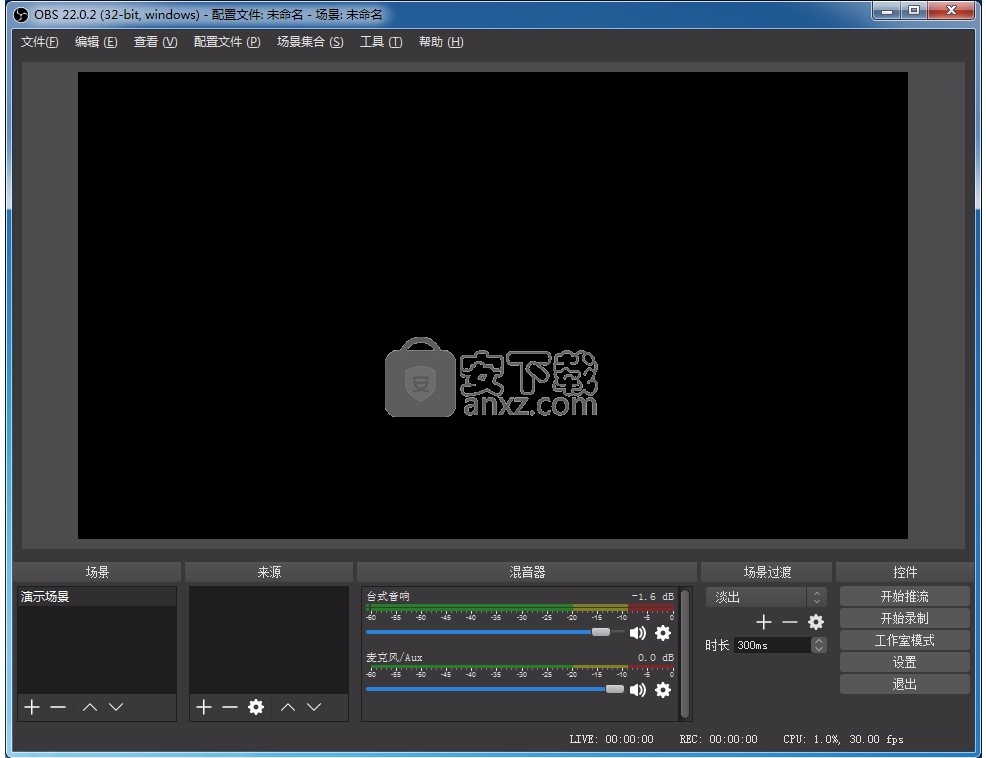
Task: Open the 场景集合(S) menu
Action: click(x=310, y=42)
